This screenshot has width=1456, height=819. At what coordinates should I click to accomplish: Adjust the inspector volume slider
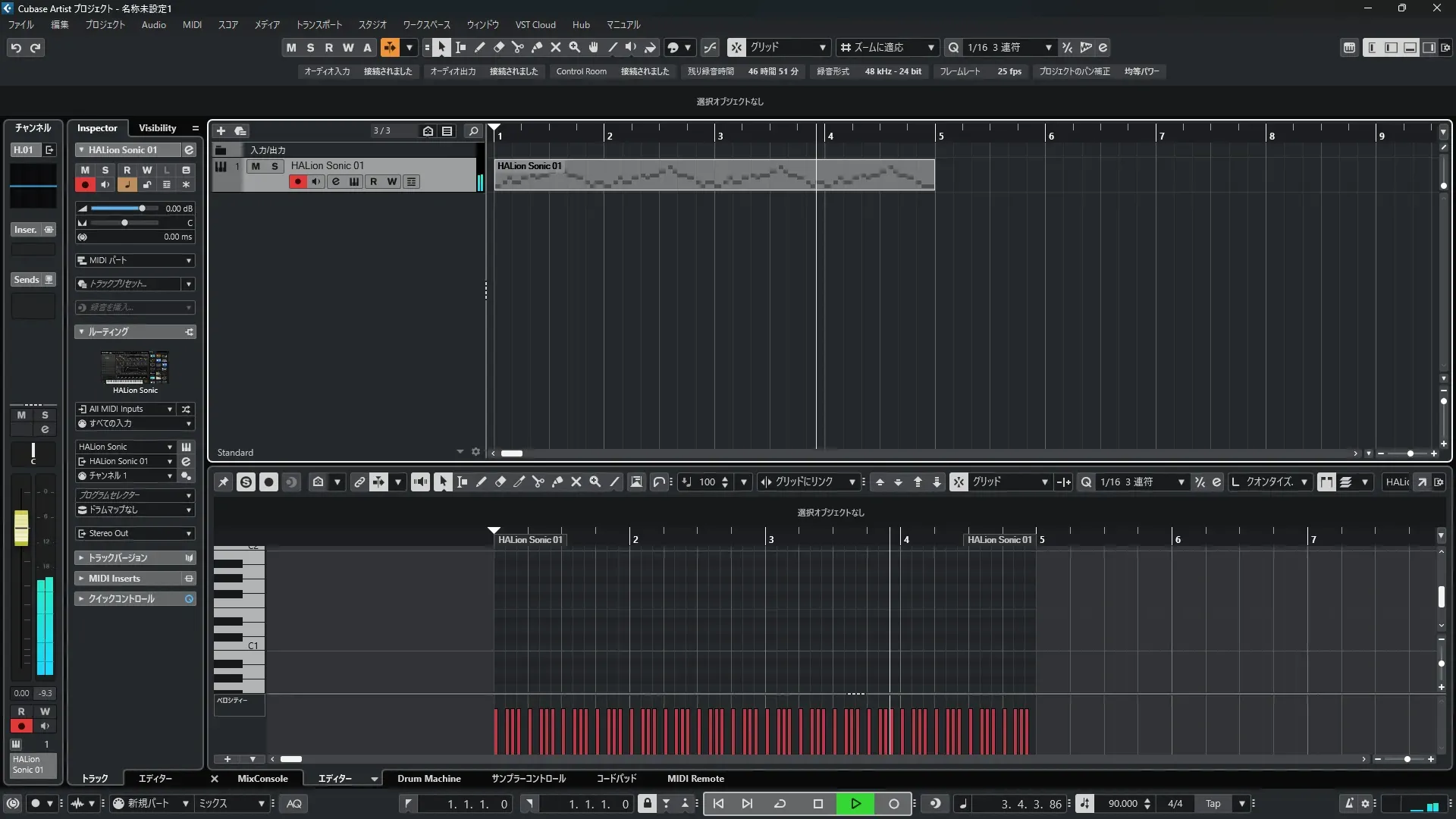click(141, 209)
